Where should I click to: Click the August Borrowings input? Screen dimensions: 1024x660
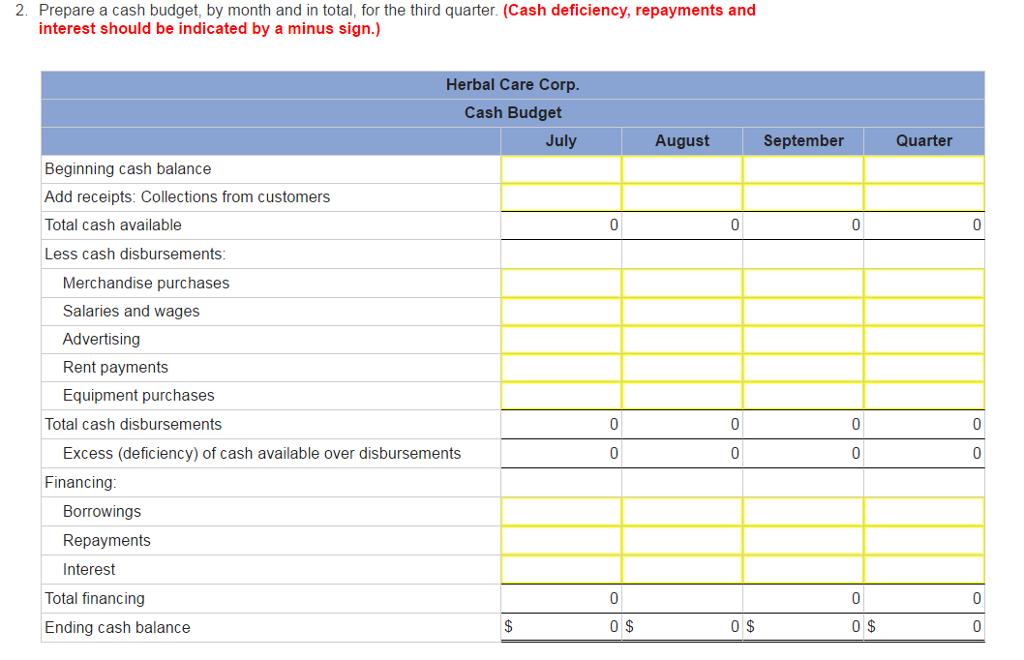click(682, 512)
